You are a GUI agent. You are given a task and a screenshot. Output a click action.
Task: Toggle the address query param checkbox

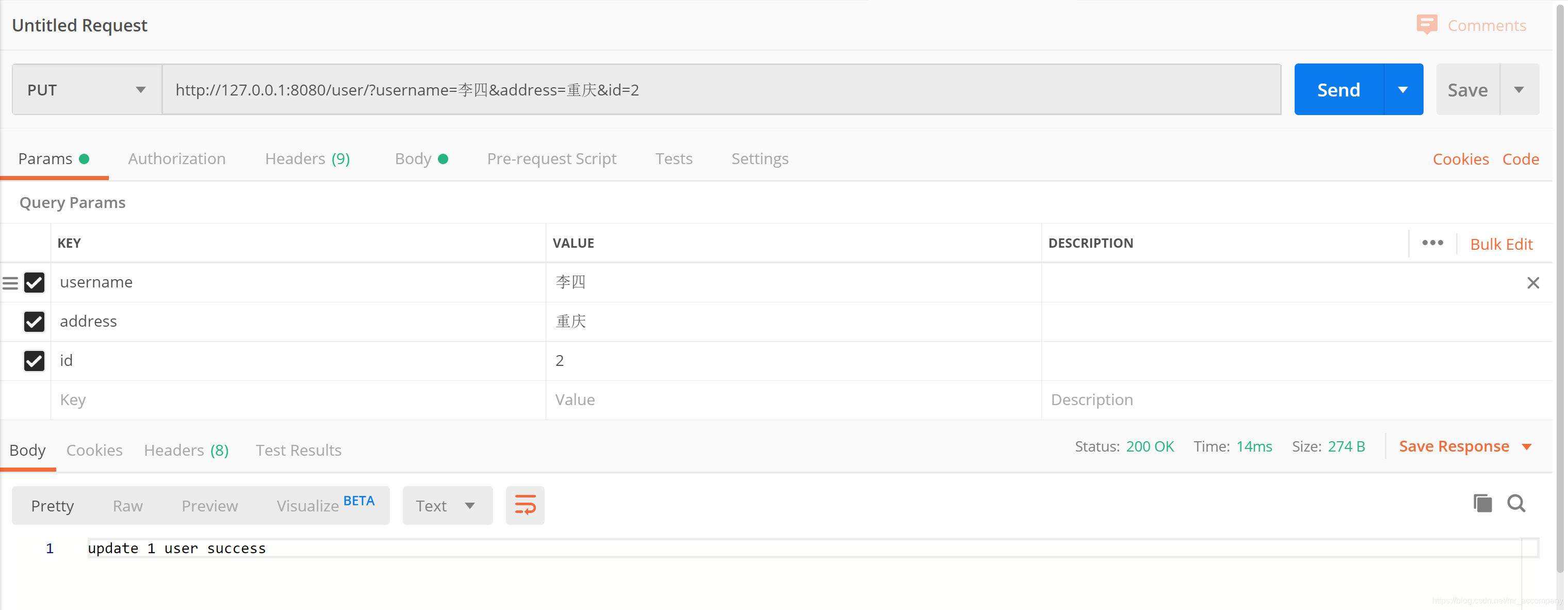(34, 320)
